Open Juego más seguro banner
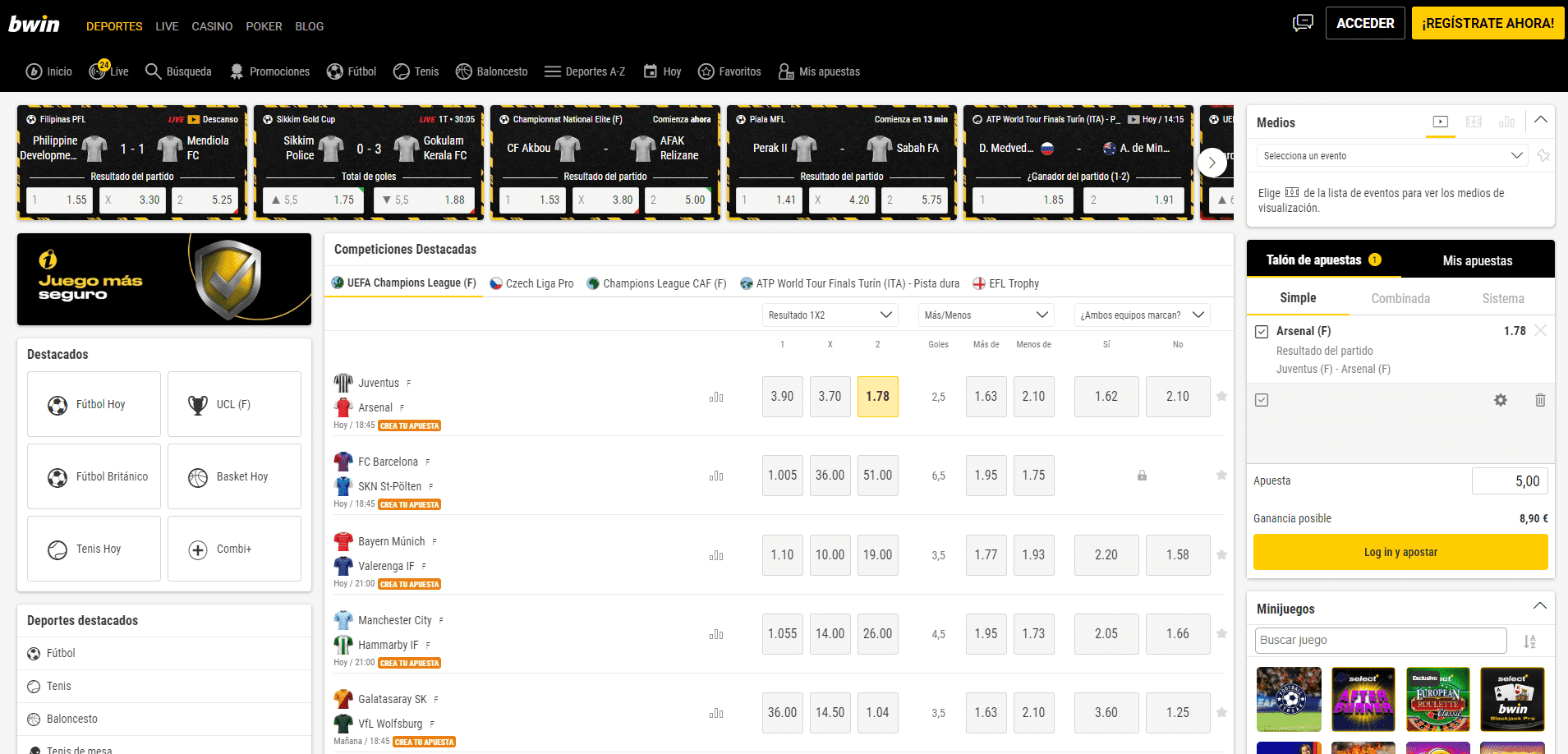 (164, 279)
